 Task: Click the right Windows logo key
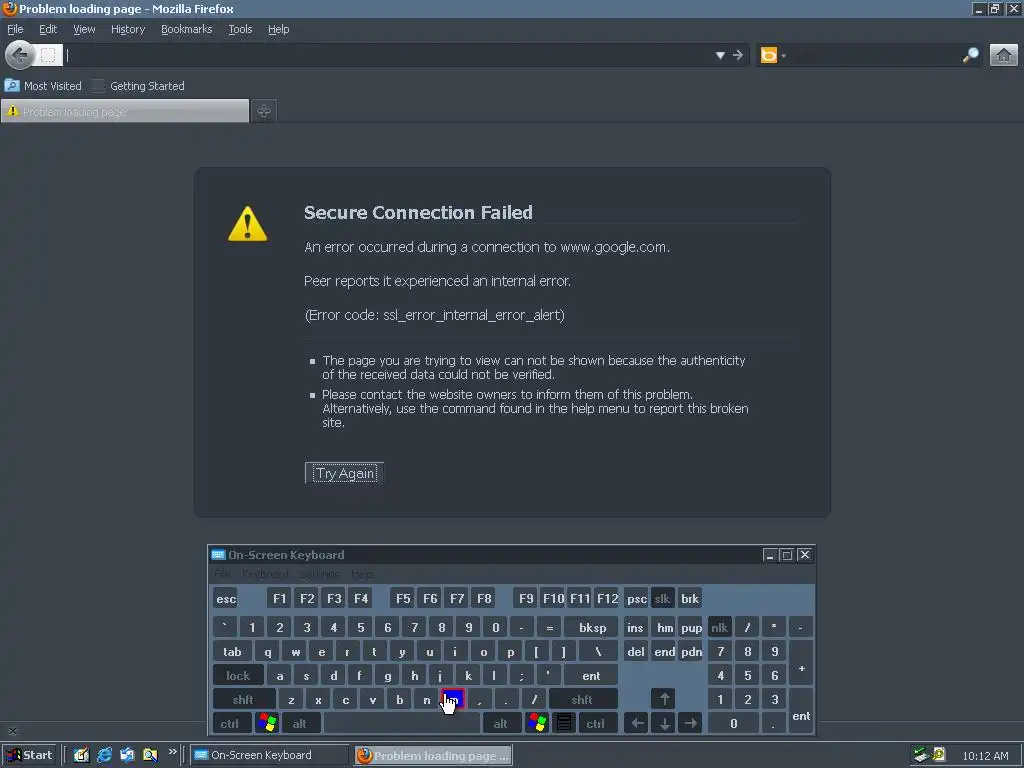(537, 724)
